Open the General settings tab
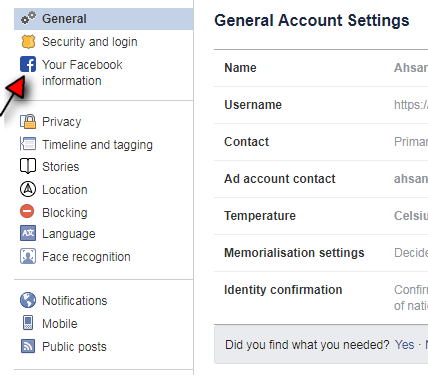Screen dimensions: 428x375 pyautogui.click(x=104, y=19)
